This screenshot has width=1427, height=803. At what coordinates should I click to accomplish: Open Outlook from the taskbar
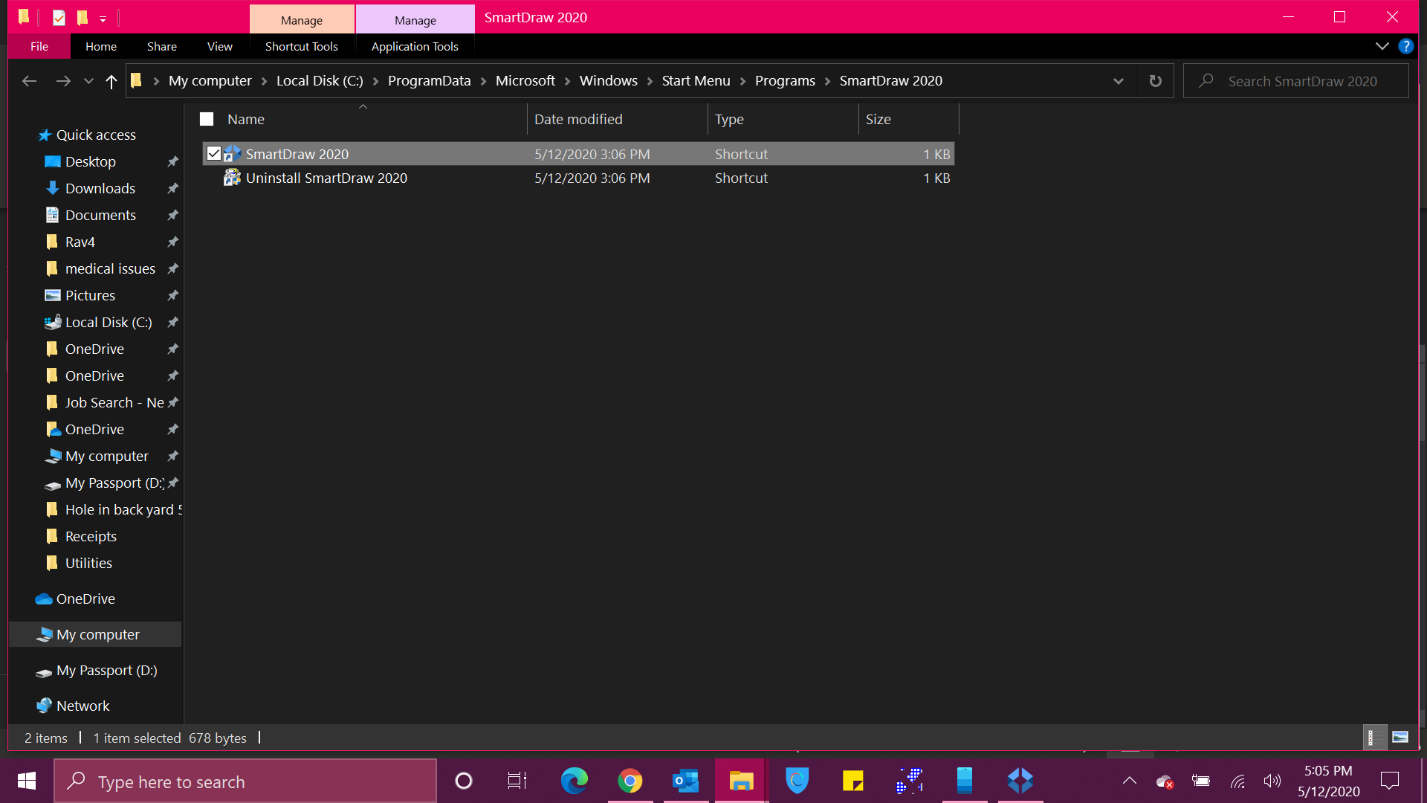[686, 781]
